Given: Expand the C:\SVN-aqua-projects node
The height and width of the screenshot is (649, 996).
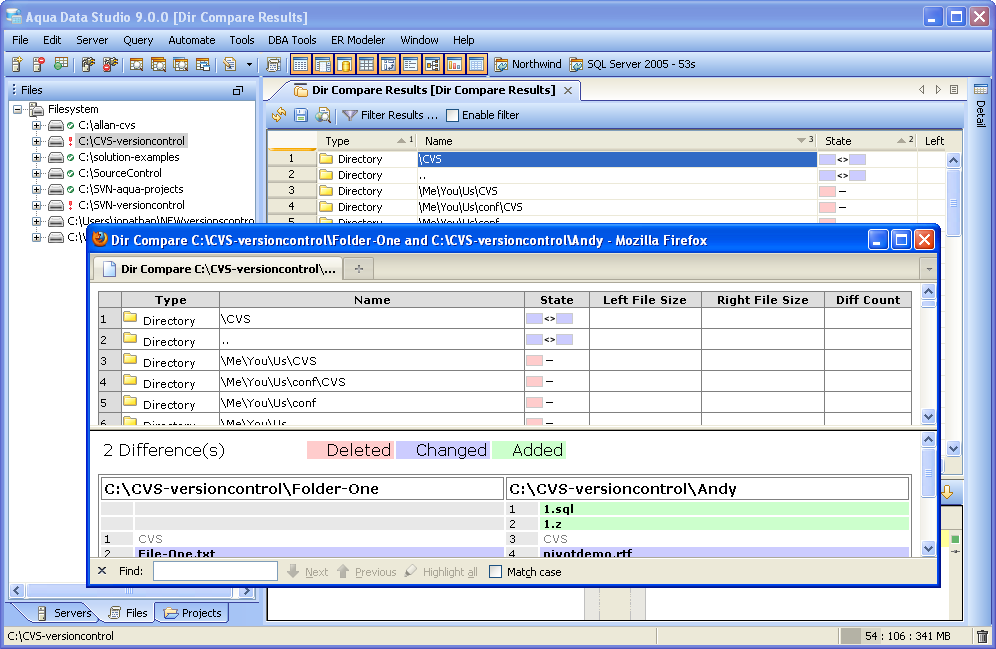Looking at the screenshot, I should tap(37, 189).
